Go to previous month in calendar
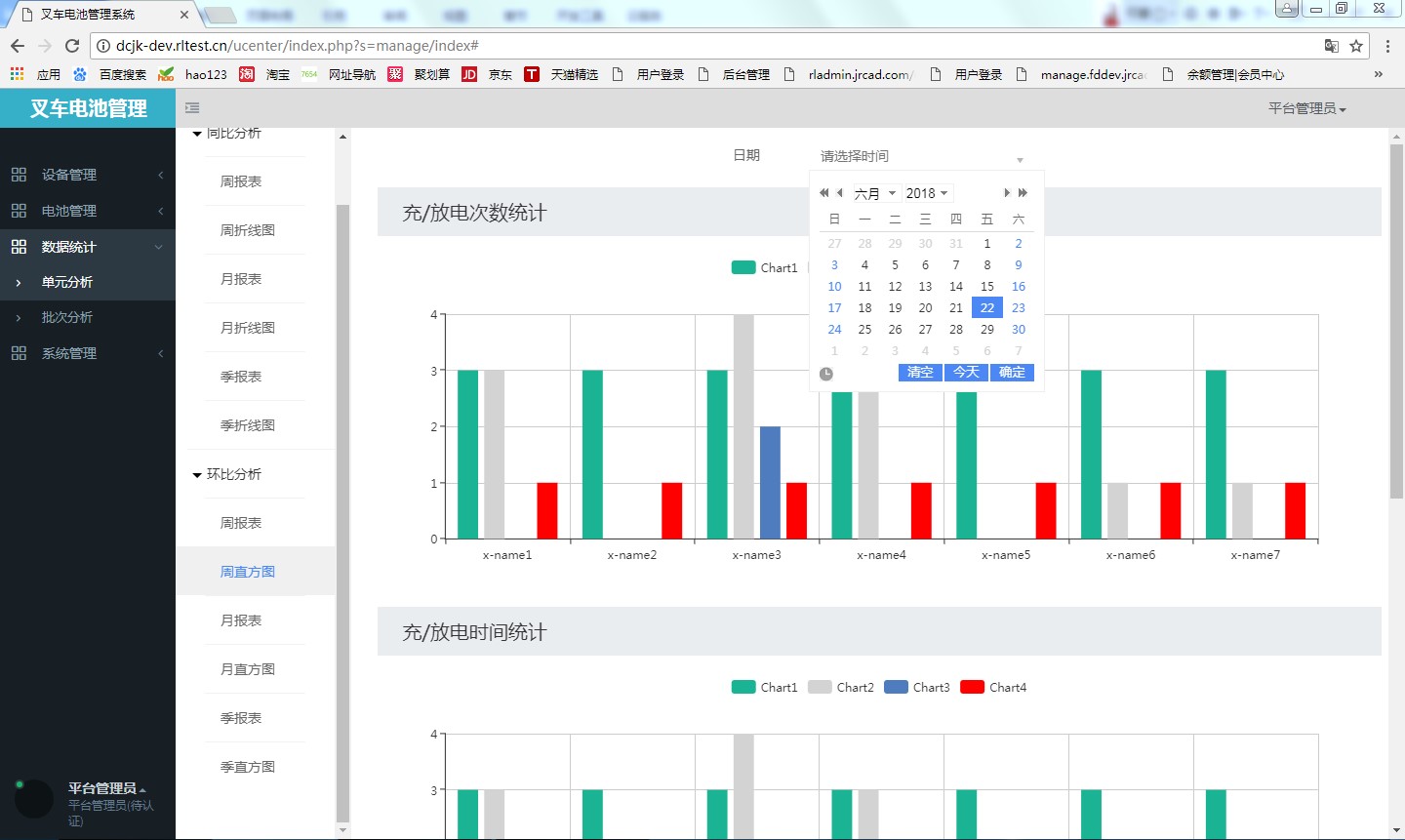The height and width of the screenshot is (840, 1405). coord(840,193)
